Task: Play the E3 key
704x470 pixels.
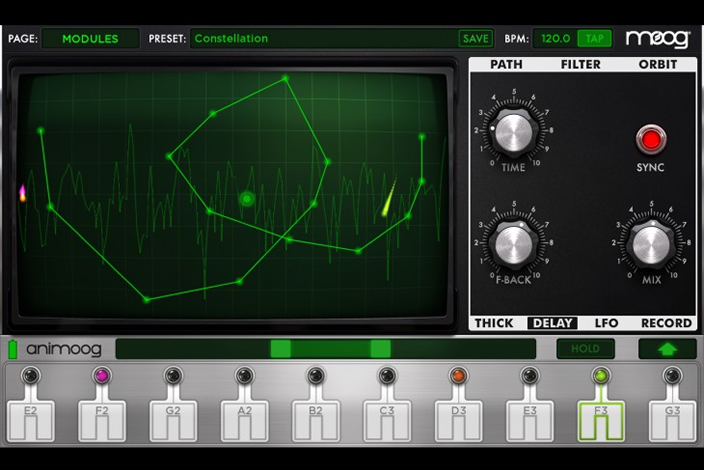Action: (x=530, y=421)
